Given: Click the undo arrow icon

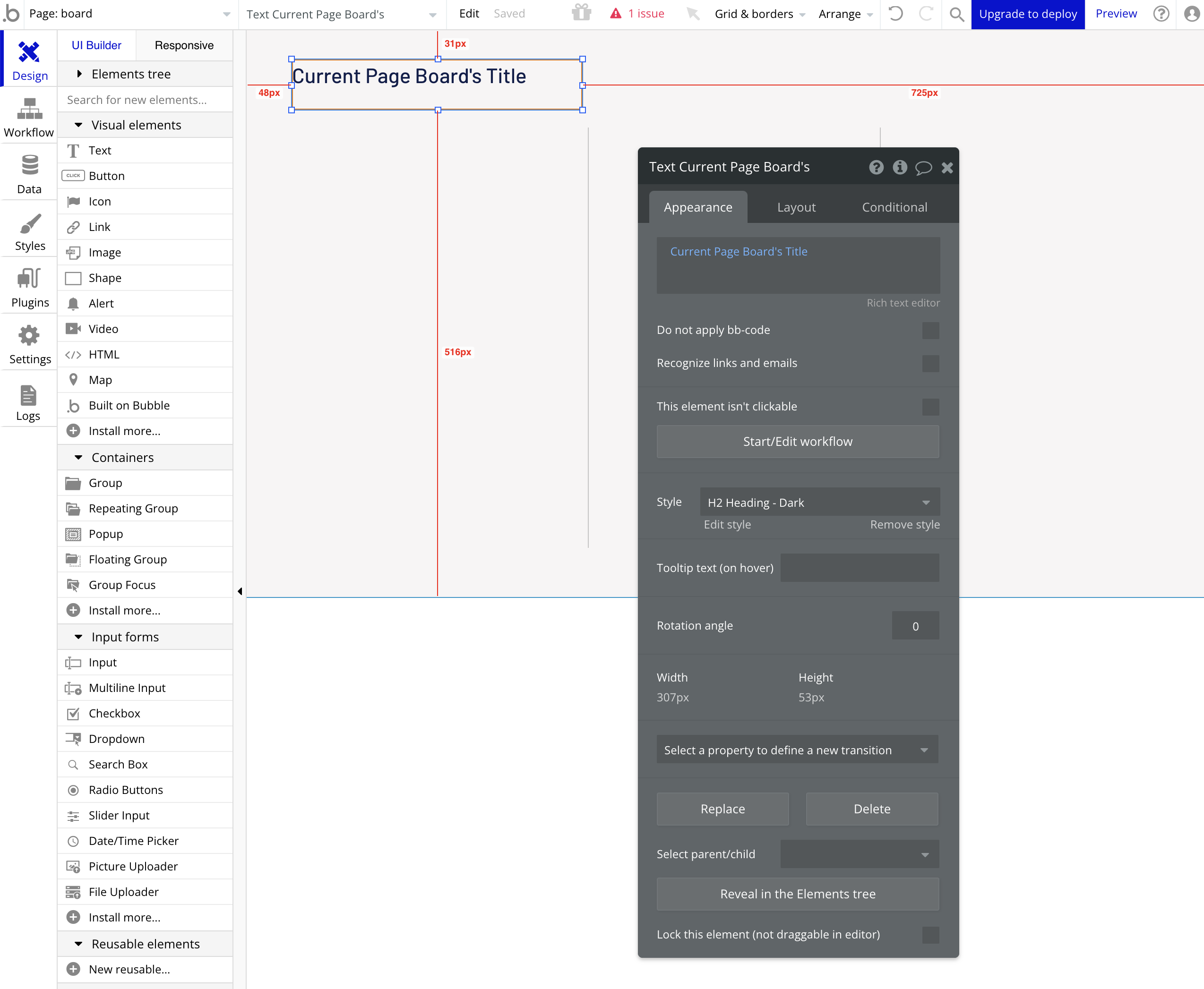Looking at the screenshot, I should 895,14.
